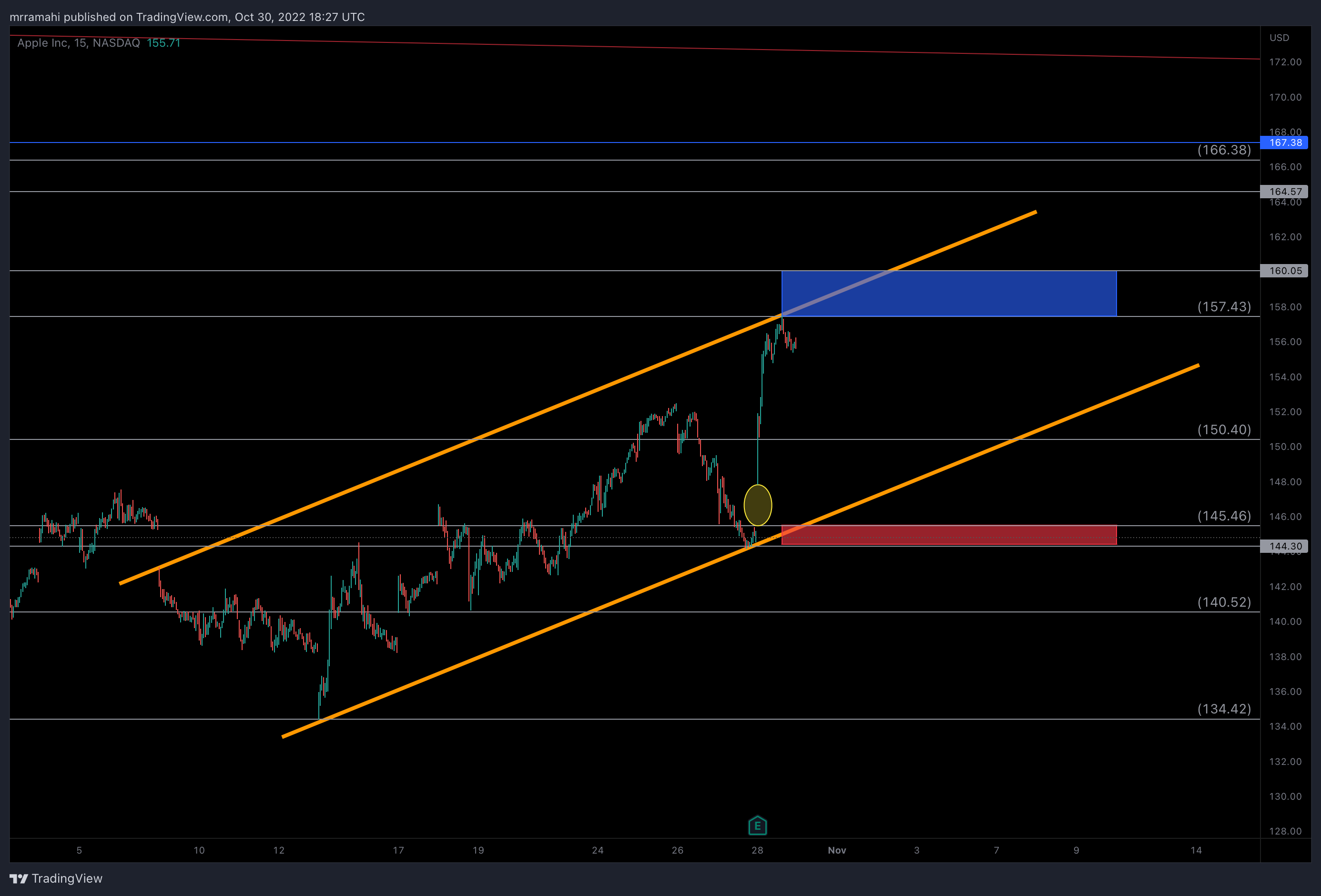
Task: Click the USD currency label
Action: 1279,38
